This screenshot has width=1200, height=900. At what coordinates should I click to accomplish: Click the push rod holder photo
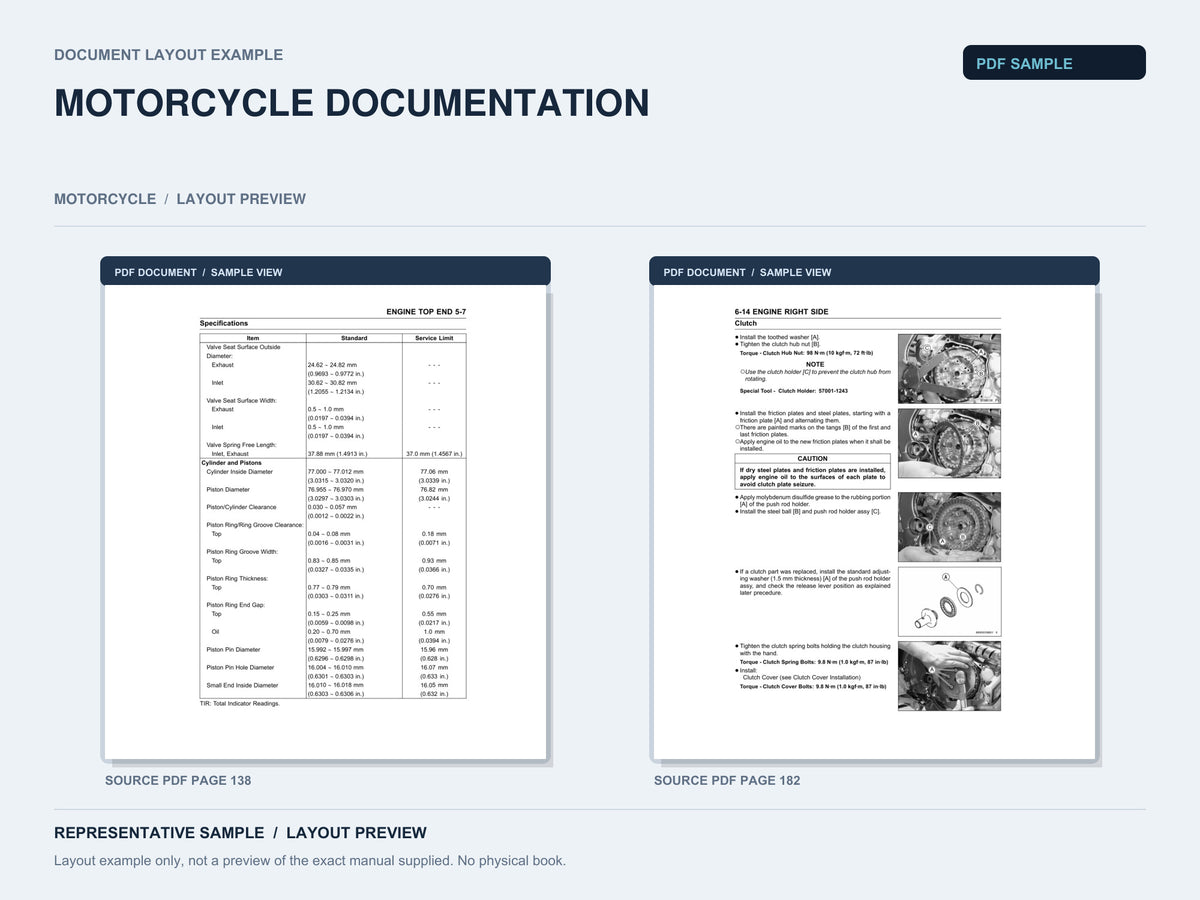(949, 527)
